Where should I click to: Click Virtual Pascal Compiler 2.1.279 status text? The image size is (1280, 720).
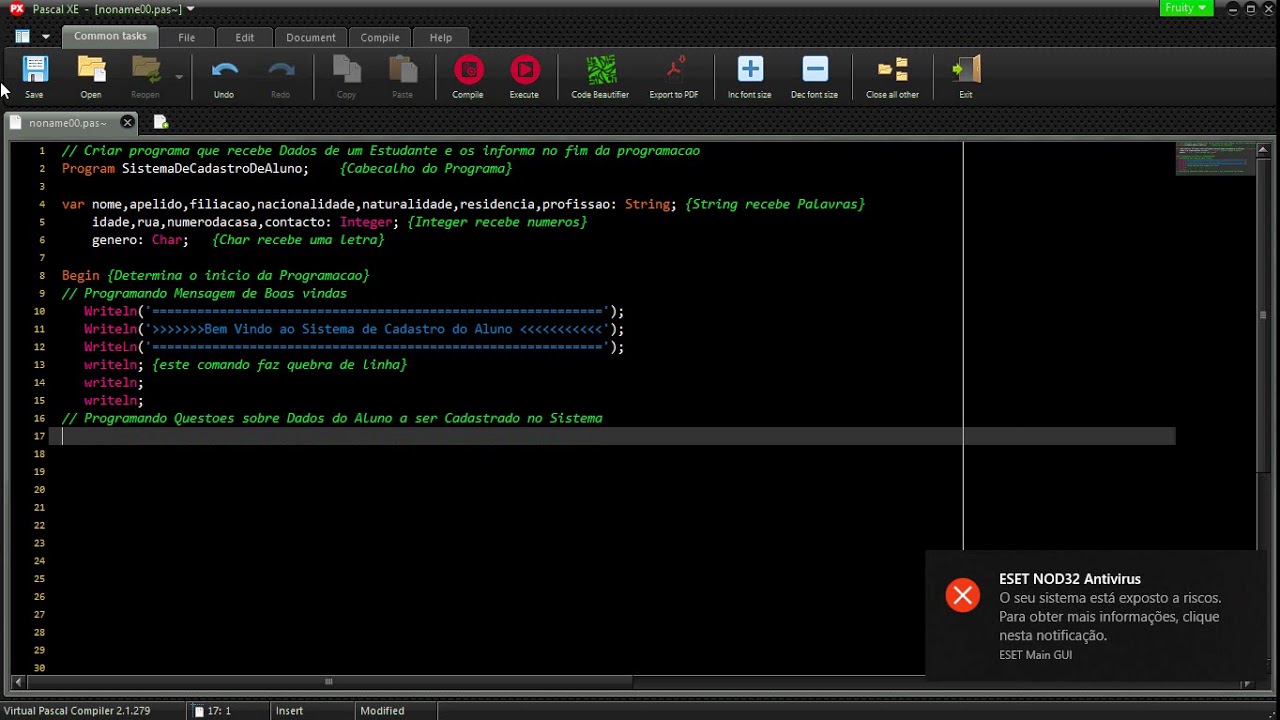77,711
